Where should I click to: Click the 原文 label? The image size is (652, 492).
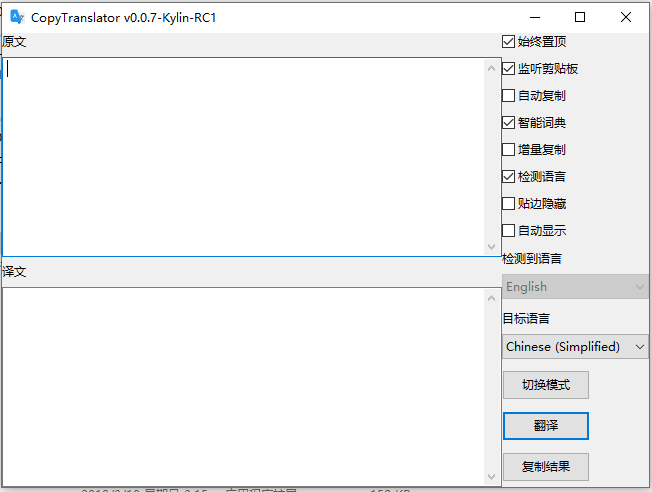(x=14, y=42)
